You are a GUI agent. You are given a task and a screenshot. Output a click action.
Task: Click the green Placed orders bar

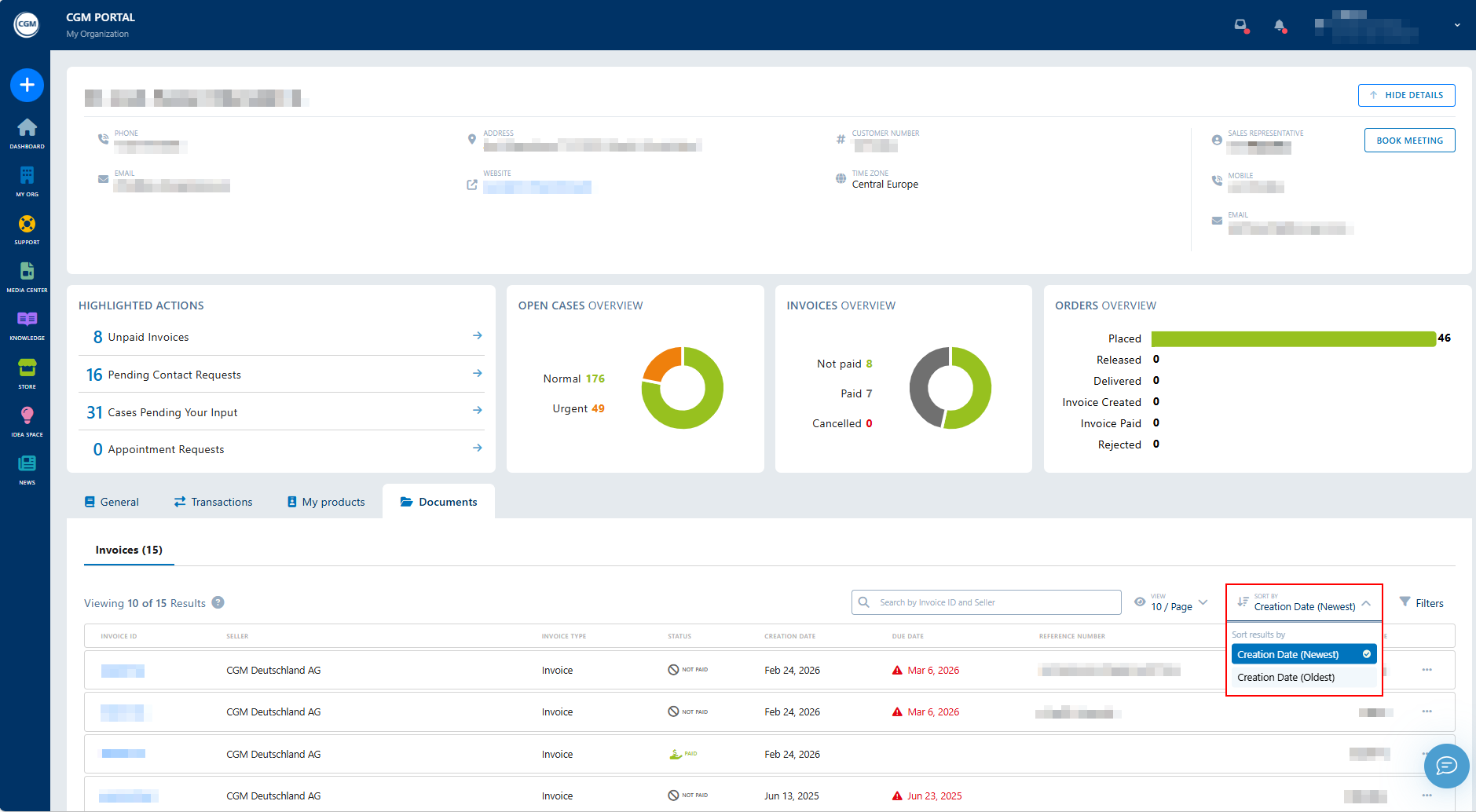(x=1293, y=338)
